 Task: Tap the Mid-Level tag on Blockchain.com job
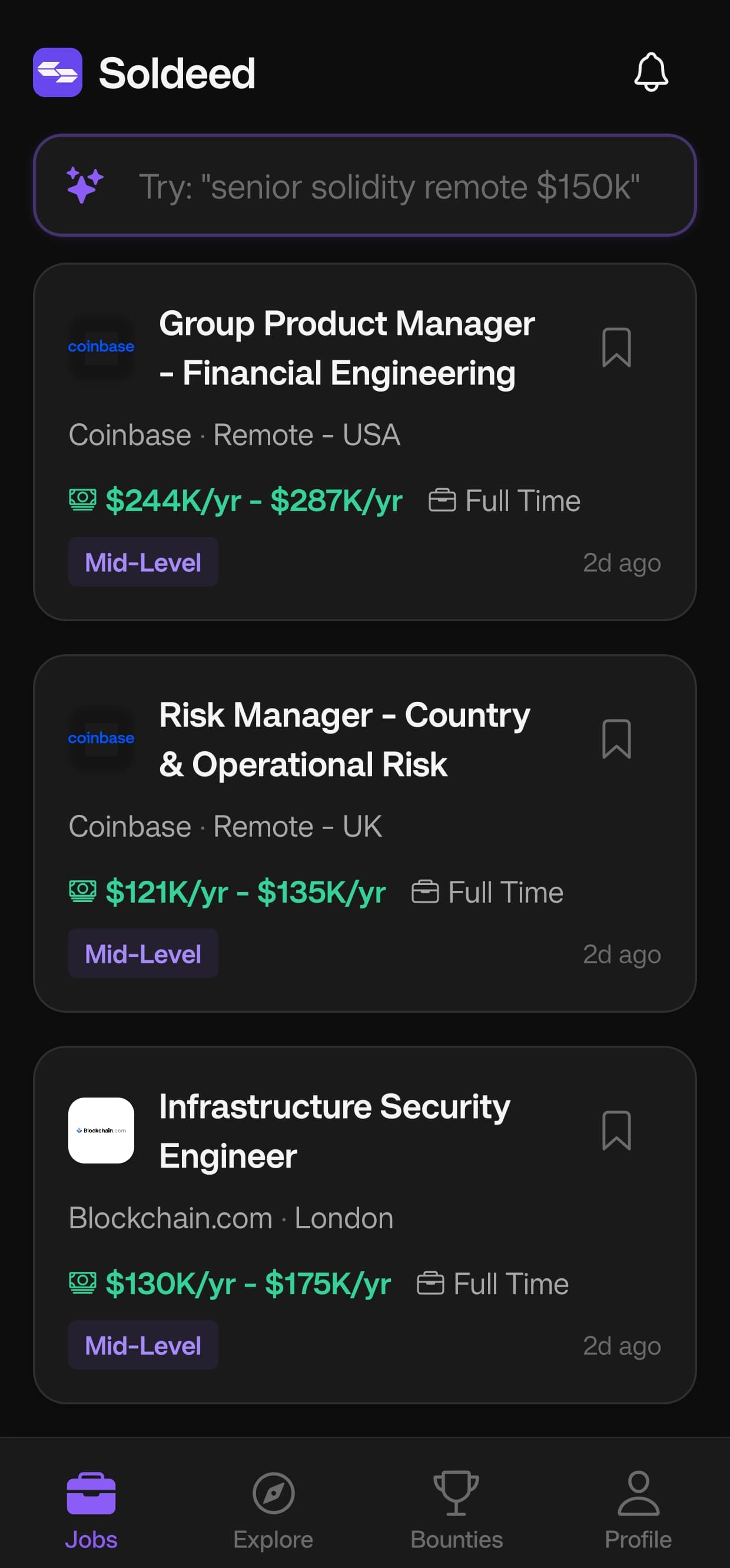tap(143, 1345)
